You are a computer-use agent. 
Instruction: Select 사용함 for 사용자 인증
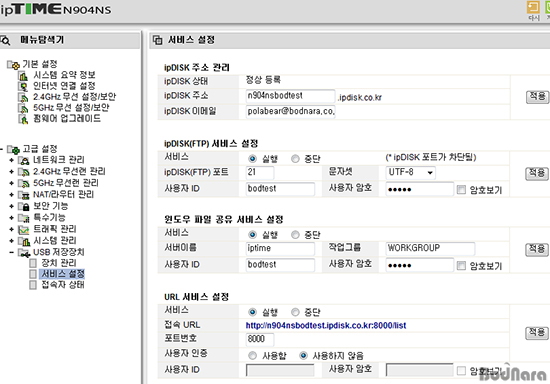point(252,356)
